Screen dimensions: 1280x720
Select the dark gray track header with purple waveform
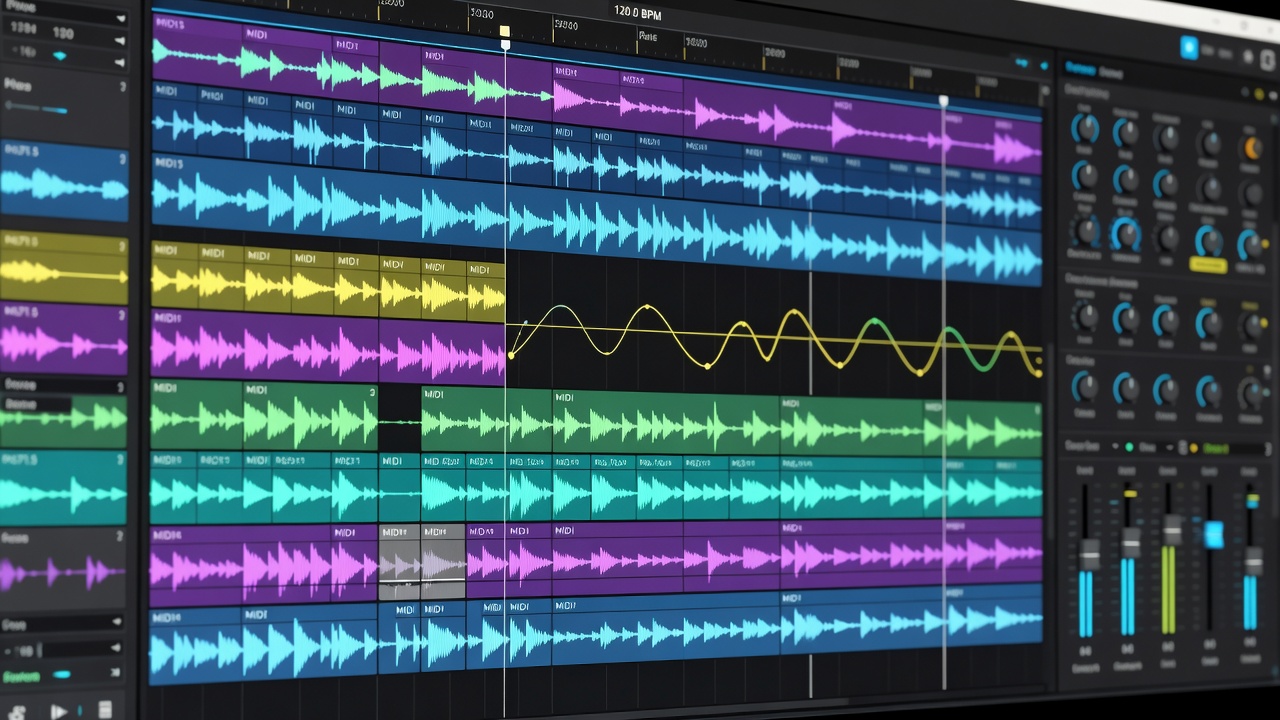coord(63,567)
